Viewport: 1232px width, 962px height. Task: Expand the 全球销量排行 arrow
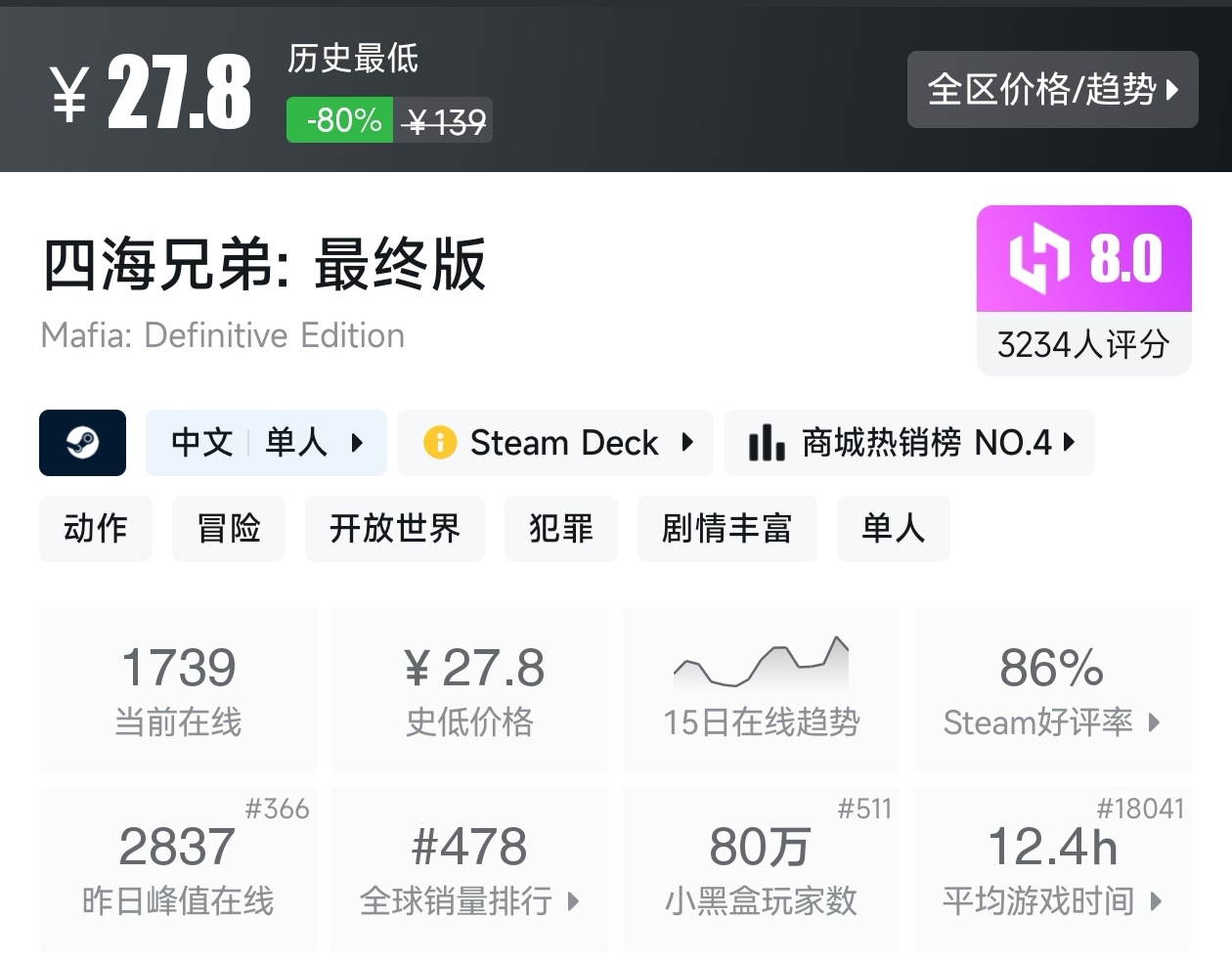(573, 900)
